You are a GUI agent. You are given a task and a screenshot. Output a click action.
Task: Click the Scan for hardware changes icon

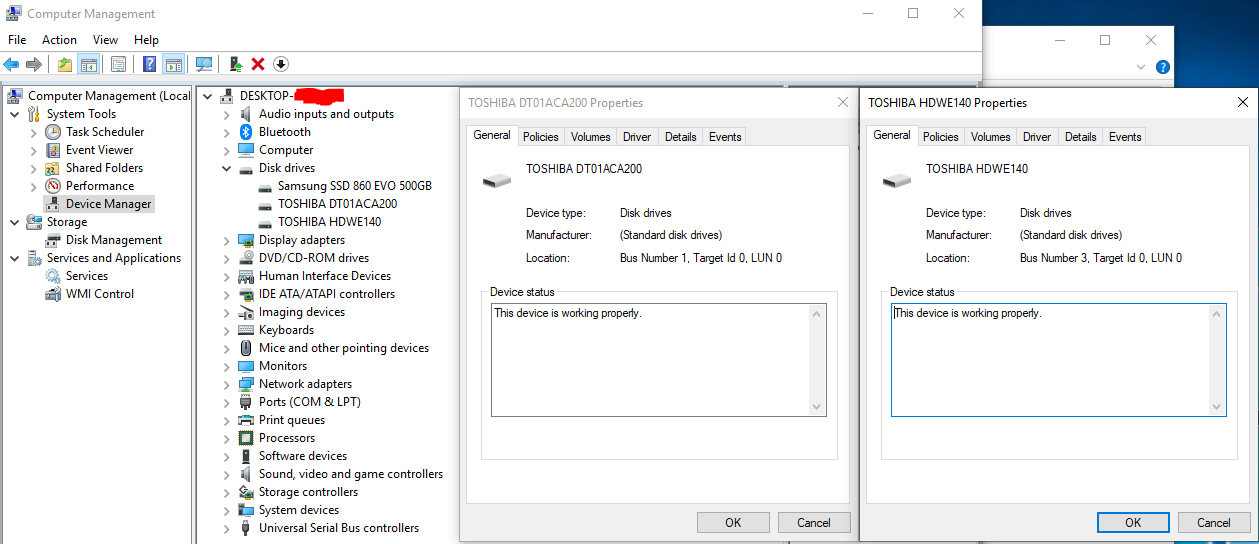pos(204,64)
